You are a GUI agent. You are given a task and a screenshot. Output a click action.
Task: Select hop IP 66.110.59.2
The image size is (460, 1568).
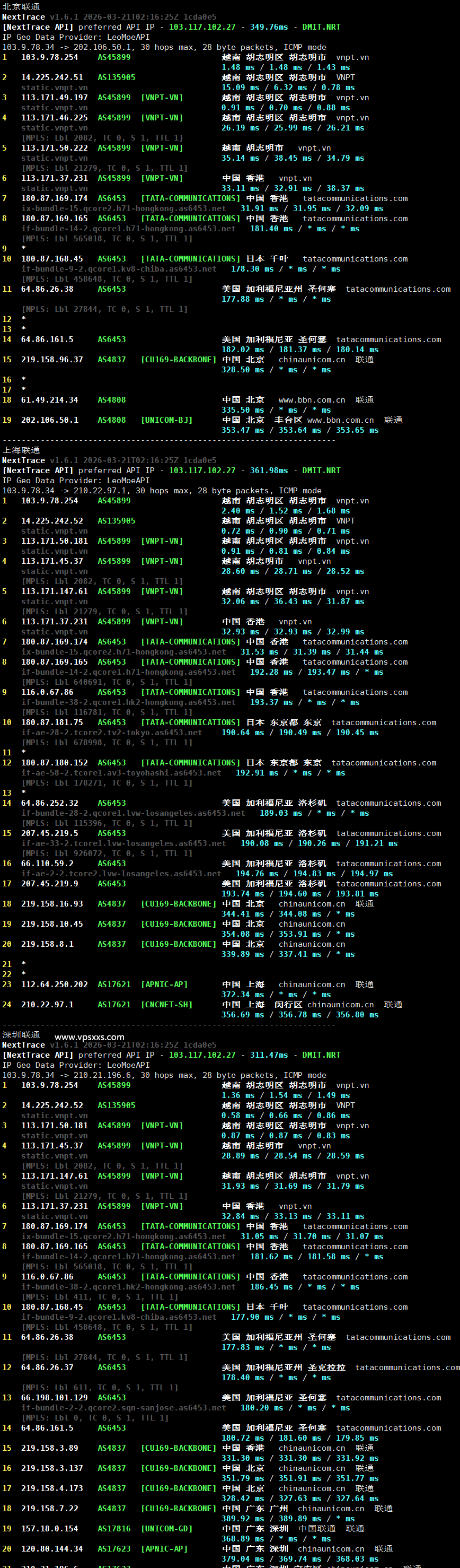click(48, 864)
